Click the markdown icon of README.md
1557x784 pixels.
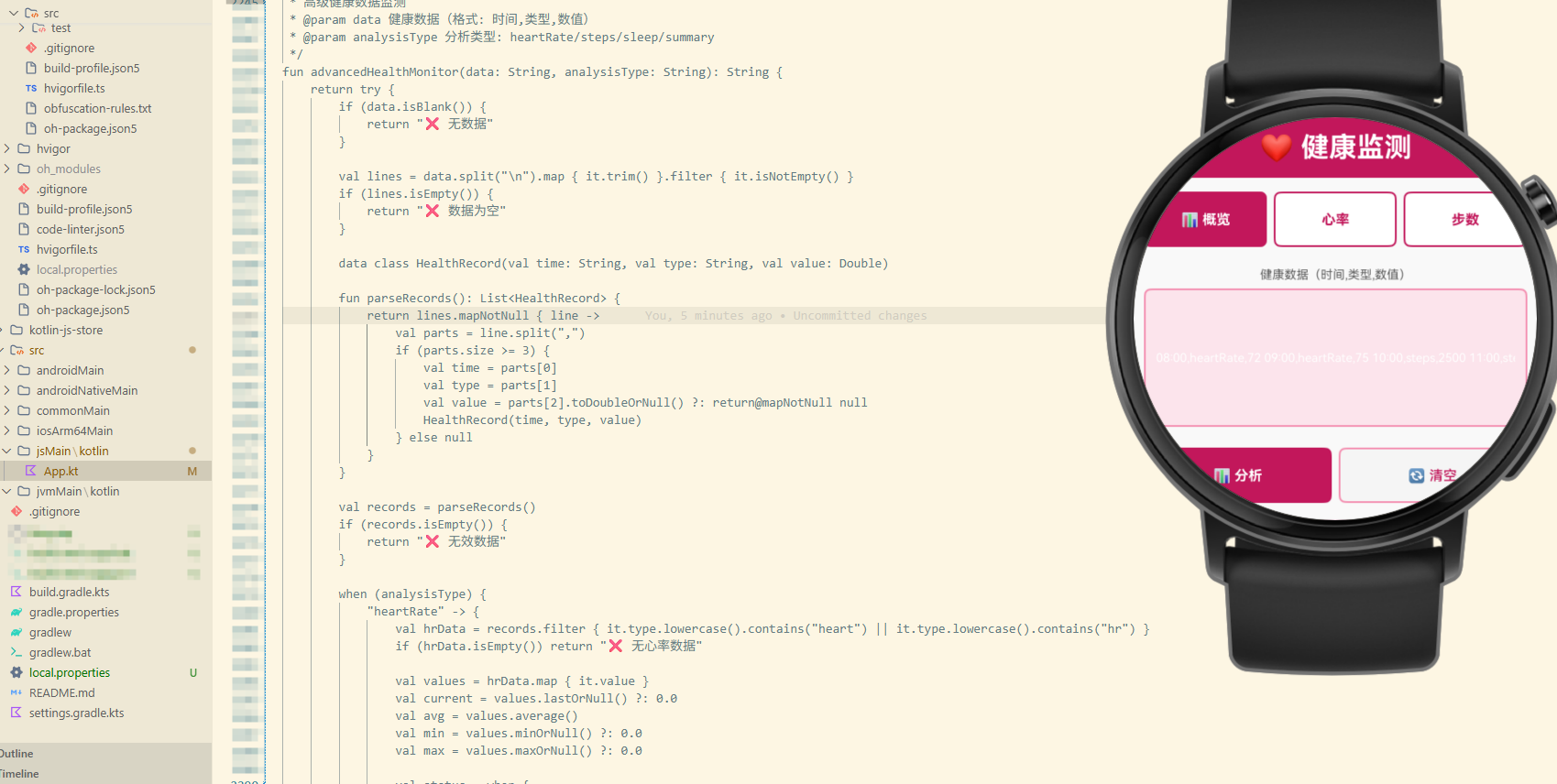click(16, 693)
